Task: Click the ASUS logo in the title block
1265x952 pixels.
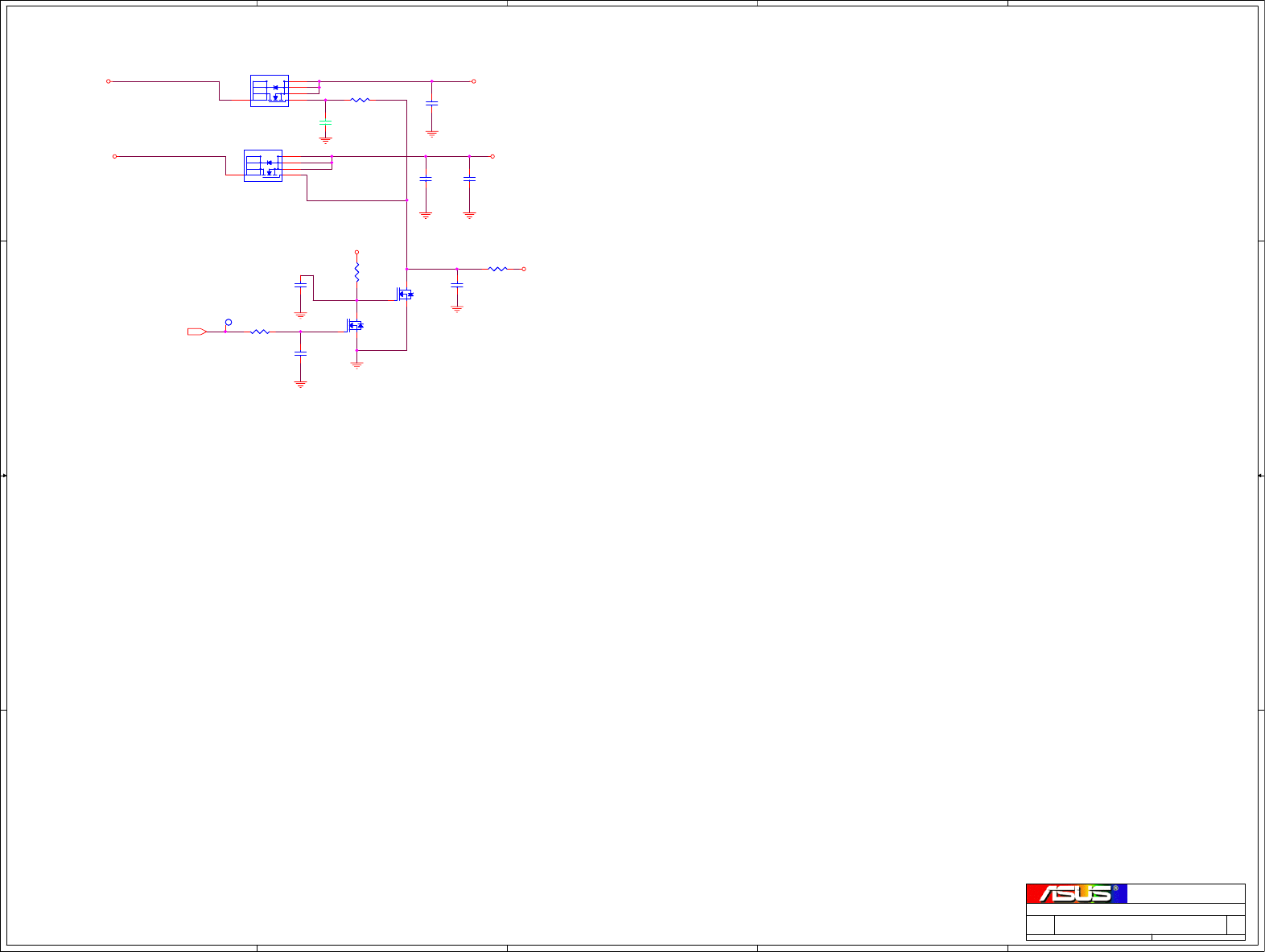Action: (x=1077, y=893)
